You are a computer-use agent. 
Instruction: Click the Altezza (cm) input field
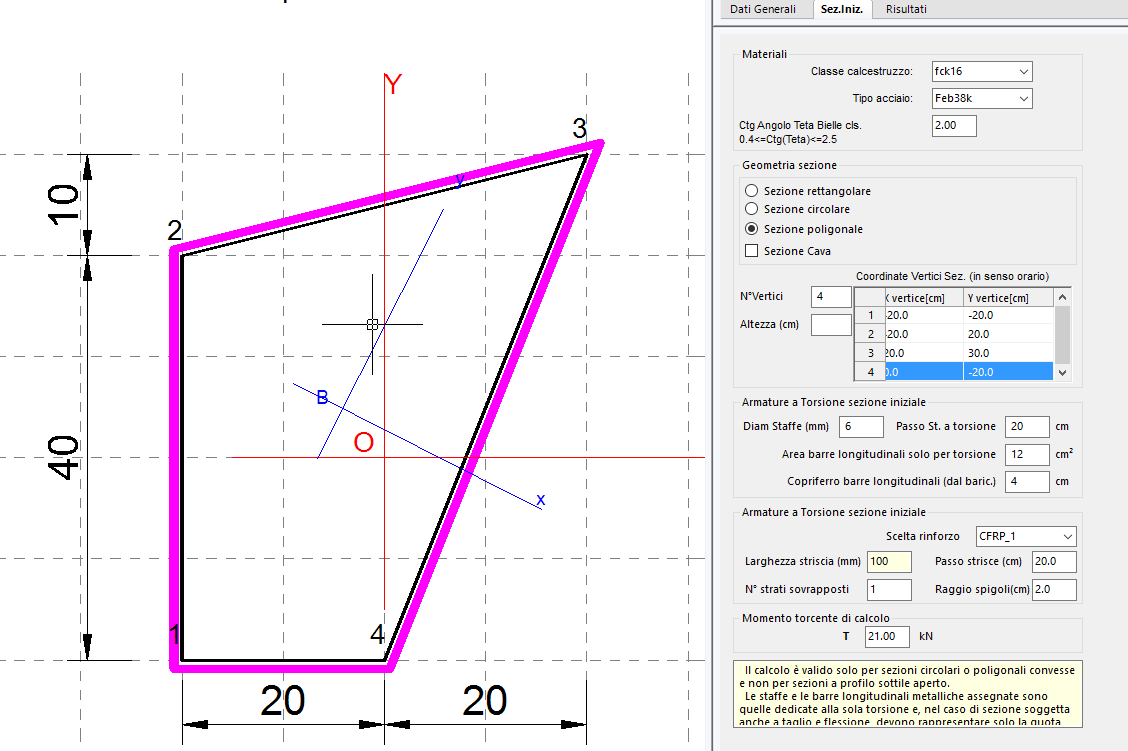831,324
